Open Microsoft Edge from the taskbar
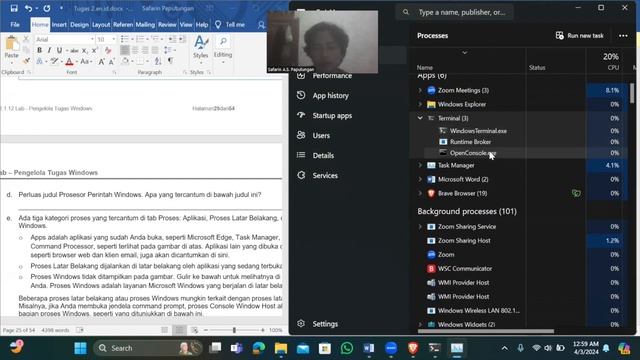 point(259,348)
